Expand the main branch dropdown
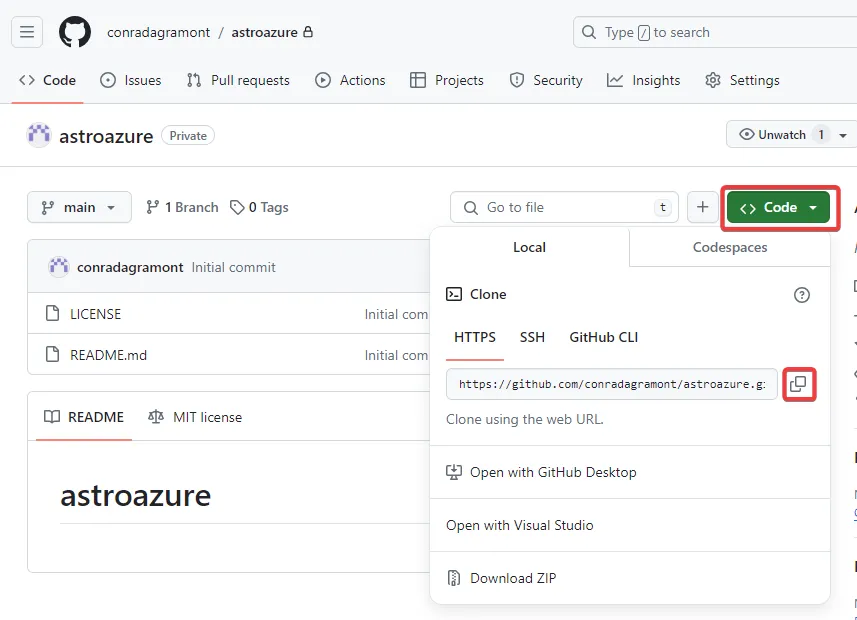 (79, 207)
